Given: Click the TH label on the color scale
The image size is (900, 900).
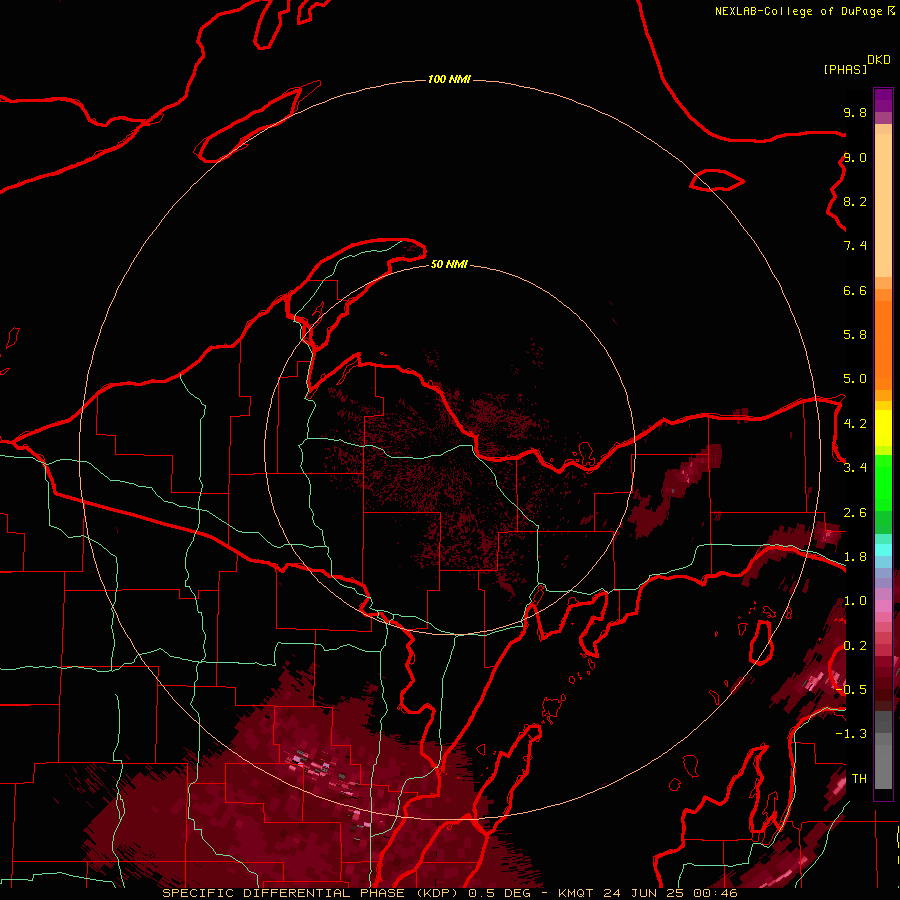Looking at the screenshot, I should click(859, 779).
